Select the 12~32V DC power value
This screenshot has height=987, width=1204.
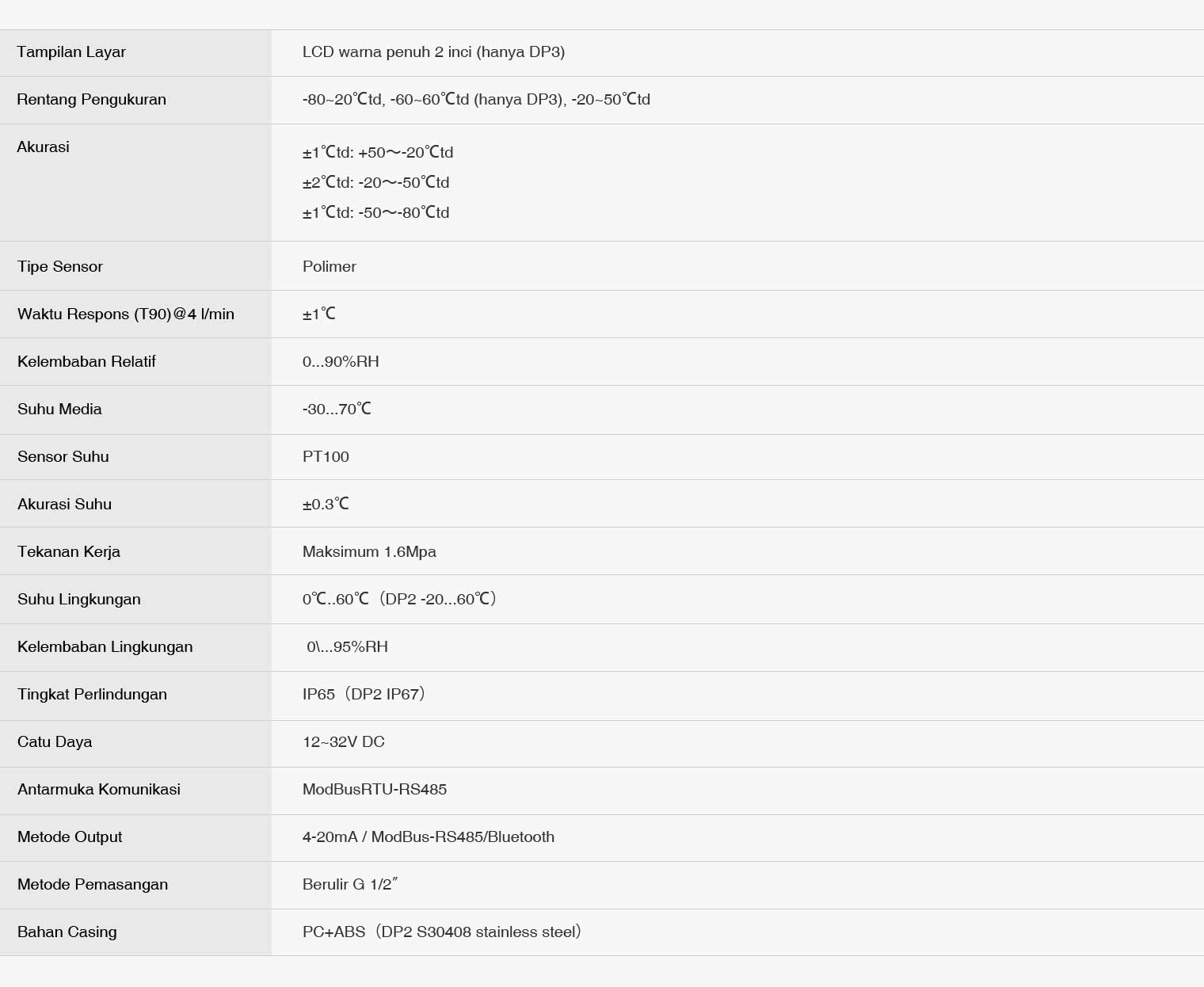pyautogui.click(x=344, y=742)
